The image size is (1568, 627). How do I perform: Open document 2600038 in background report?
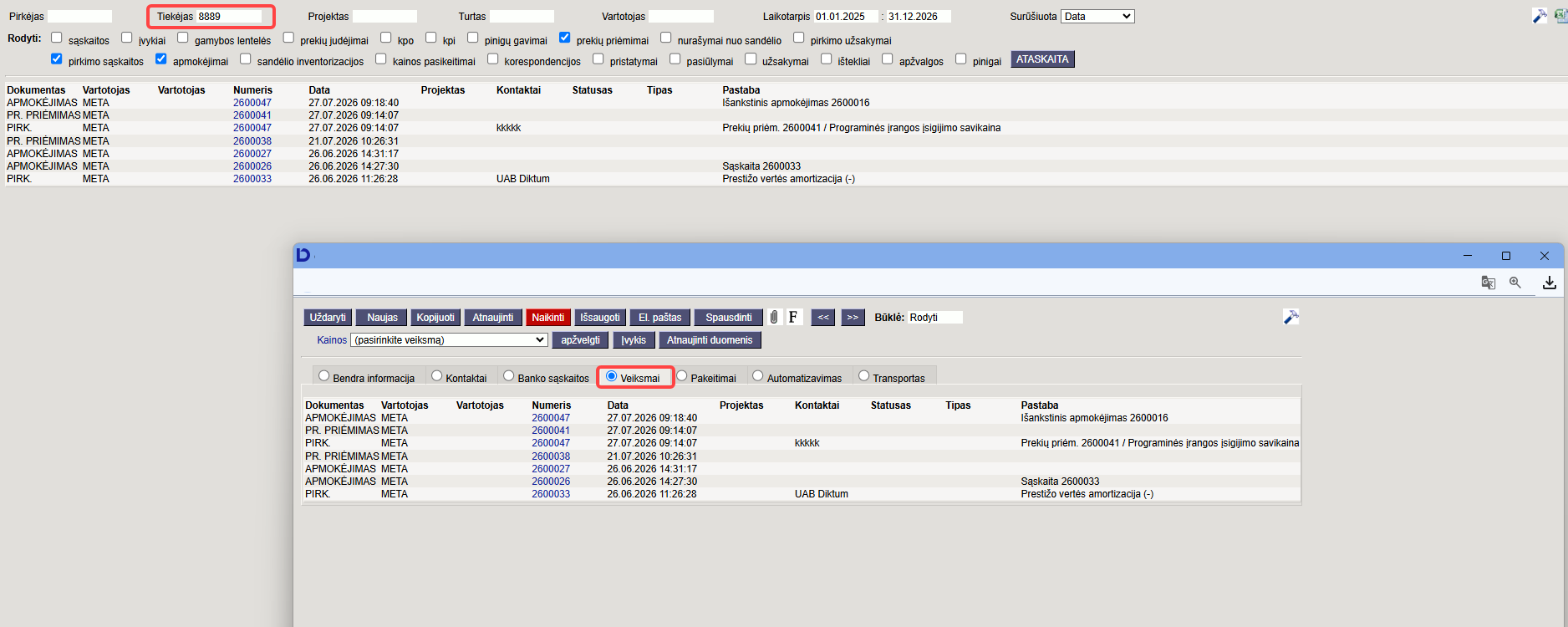pos(252,141)
